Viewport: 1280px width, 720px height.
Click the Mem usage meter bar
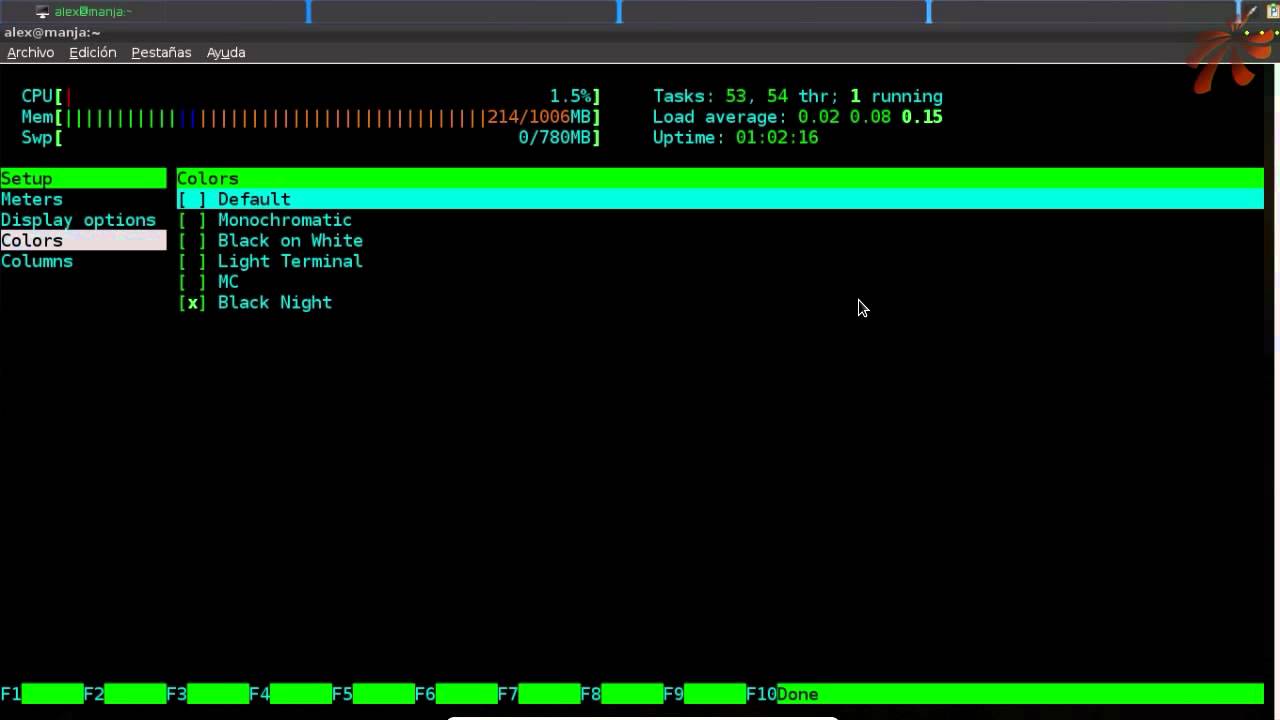click(x=311, y=117)
